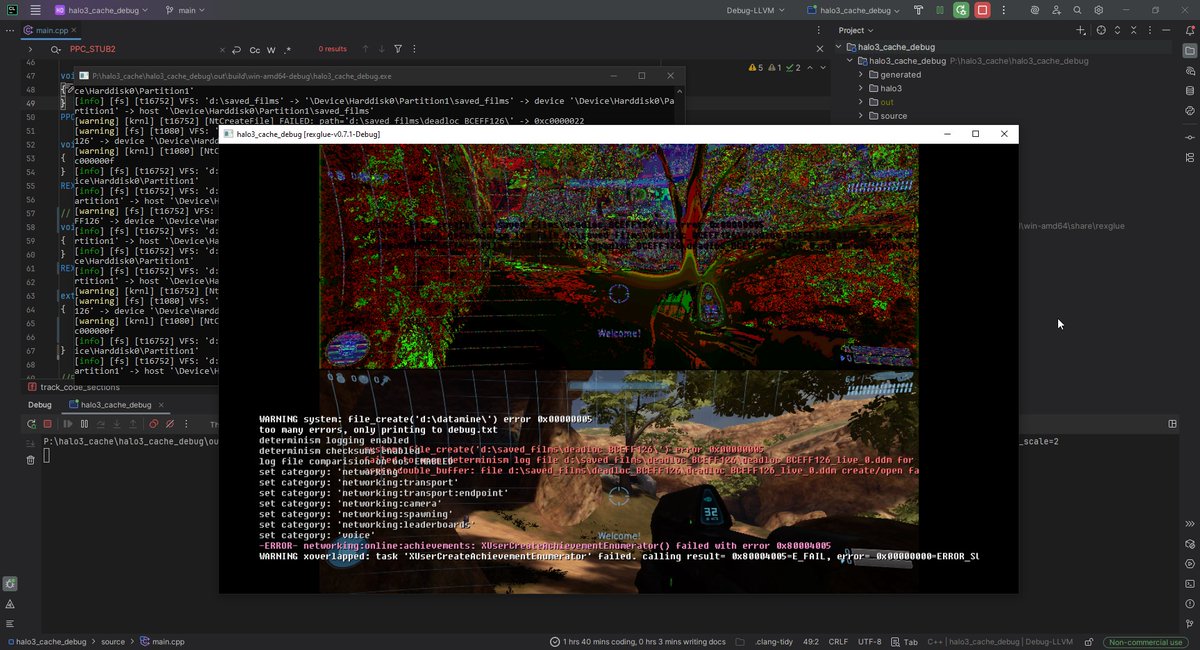Expand the 'out' folder in Project tree
Image resolution: width=1200 pixels, height=650 pixels.
pos(861,102)
